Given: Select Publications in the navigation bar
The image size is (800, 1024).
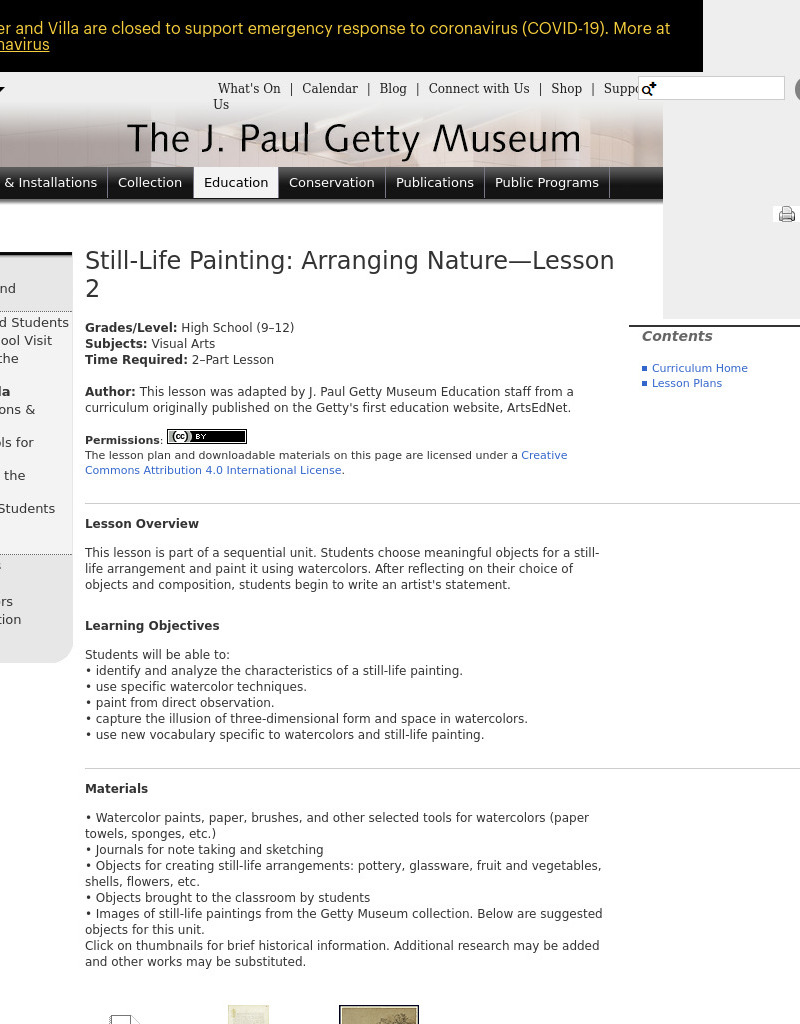Looking at the screenshot, I should point(435,183).
